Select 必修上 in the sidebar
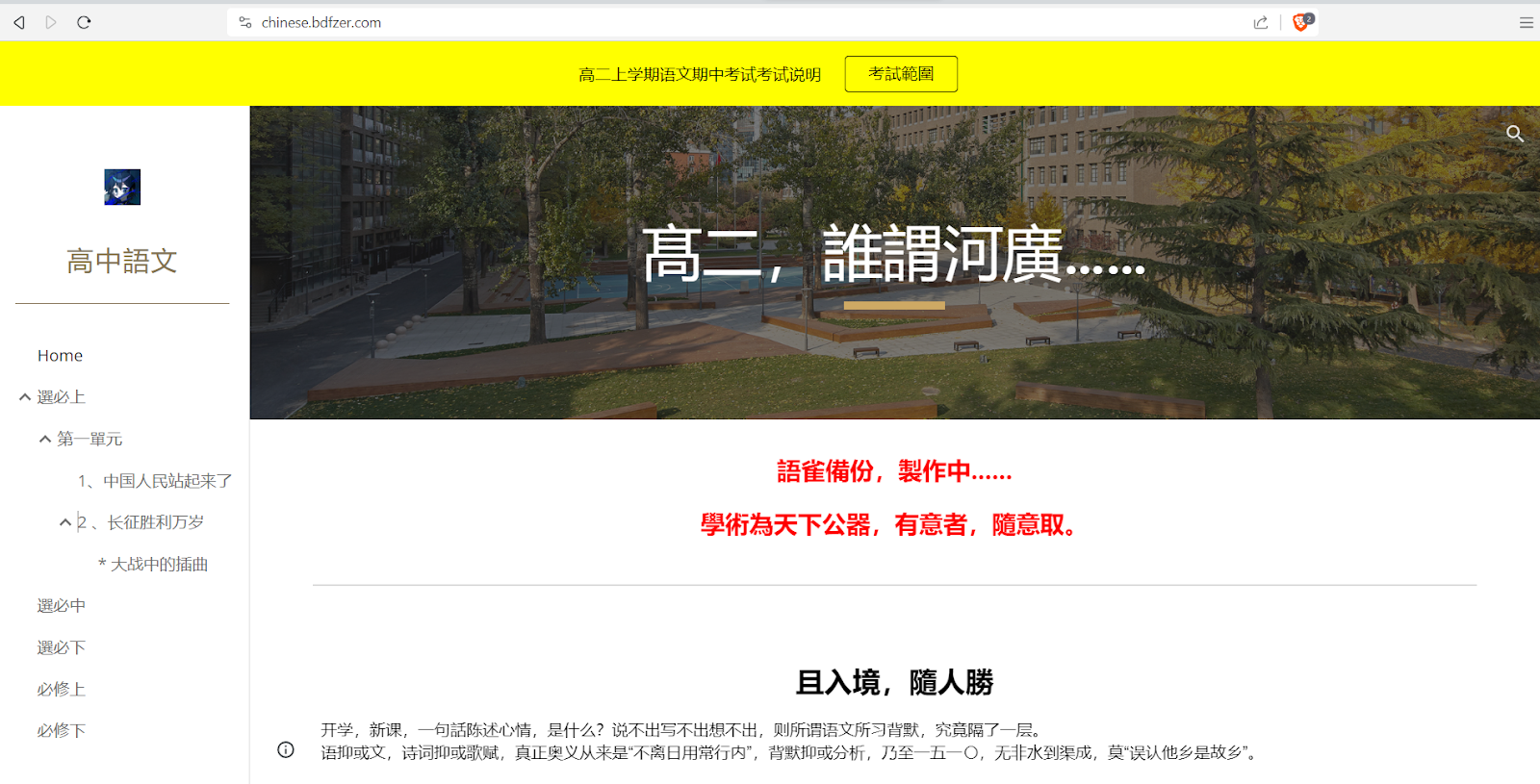1540x784 pixels. (x=62, y=690)
